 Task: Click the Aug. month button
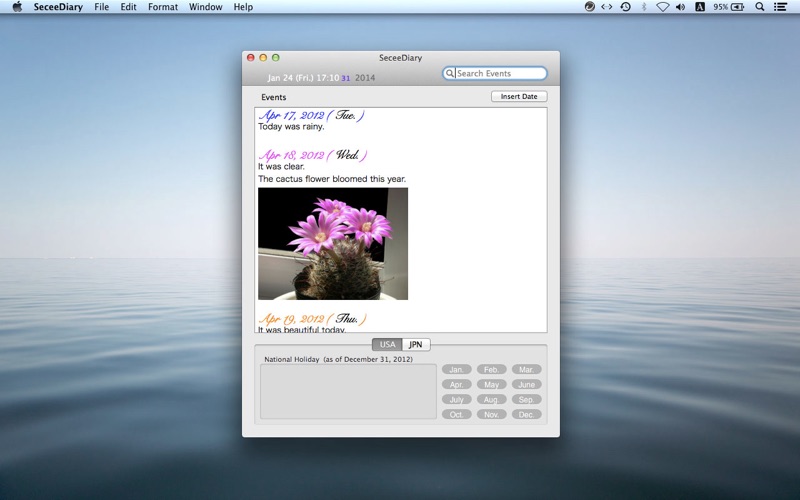tap(491, 399)
